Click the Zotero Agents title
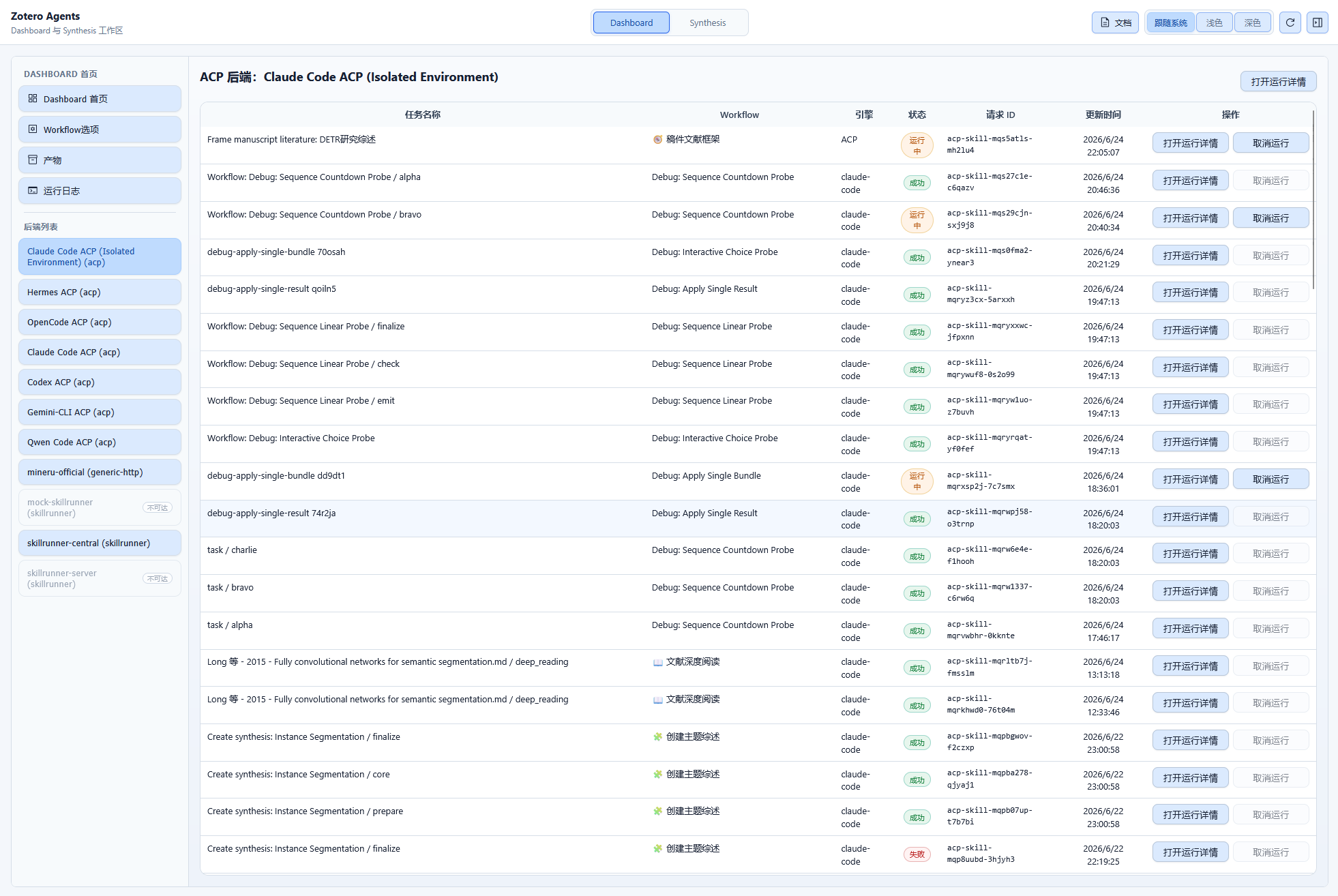The width and height of the screenshot is (1338, 896). tap(45, 16)
